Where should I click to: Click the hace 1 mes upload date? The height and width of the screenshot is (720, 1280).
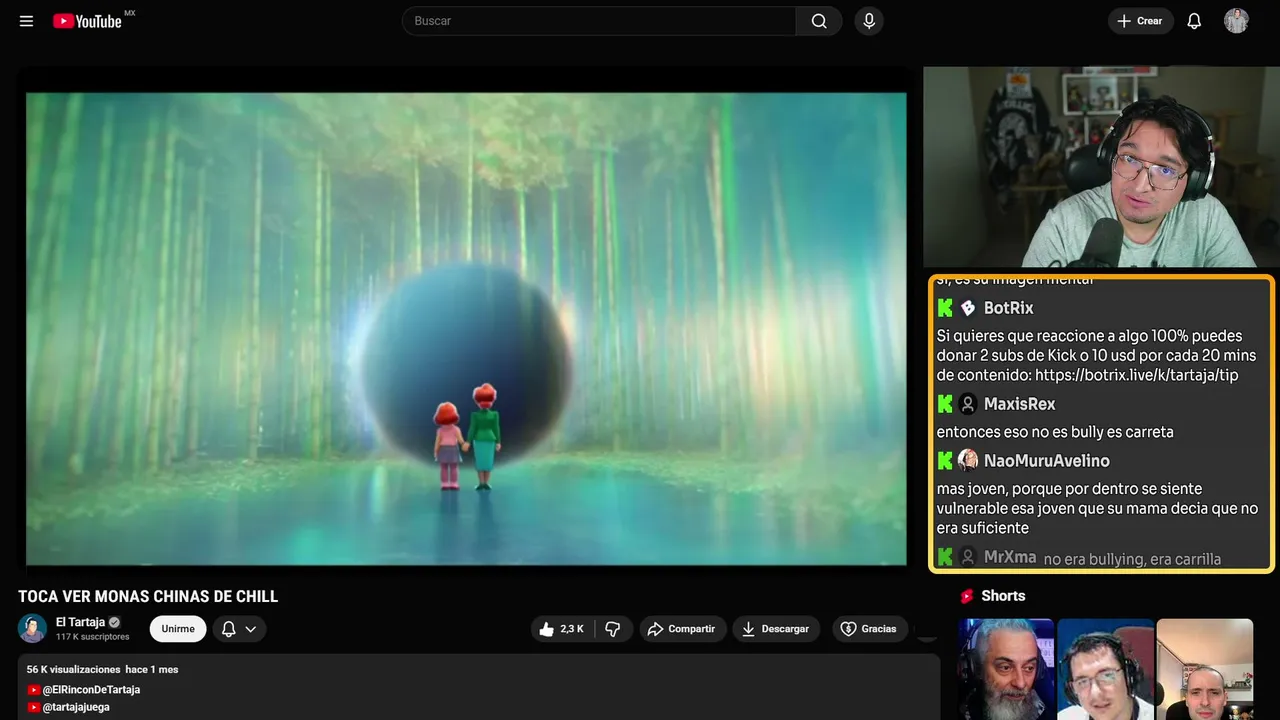click(152, 669)
